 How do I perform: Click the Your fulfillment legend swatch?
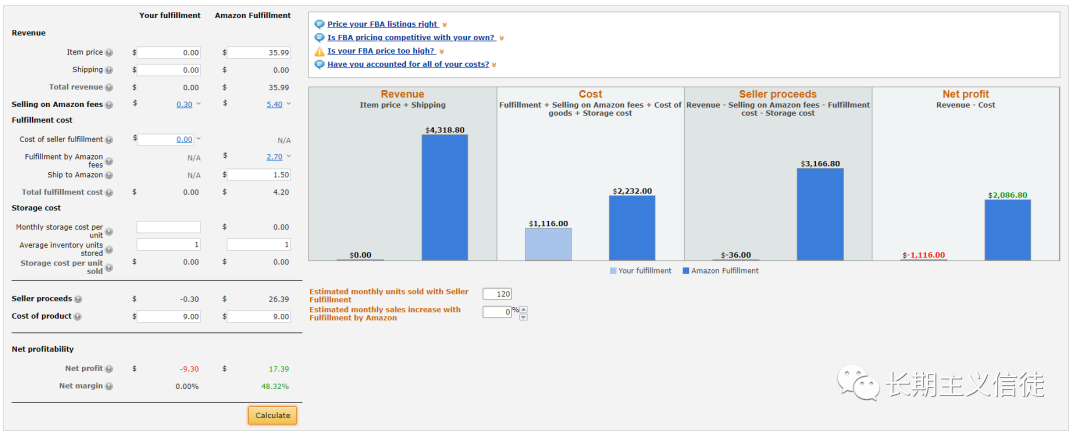coord(614,271)
